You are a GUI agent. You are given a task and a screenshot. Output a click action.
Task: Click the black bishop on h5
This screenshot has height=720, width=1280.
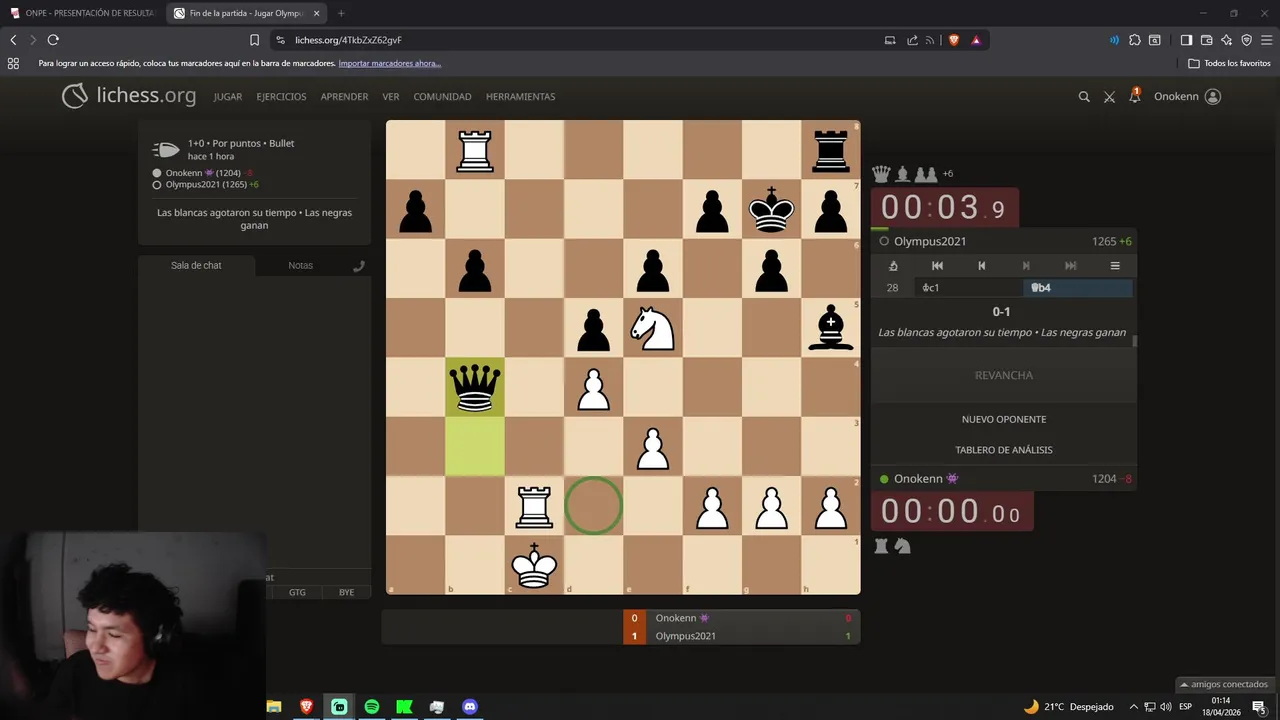[831, 328]
